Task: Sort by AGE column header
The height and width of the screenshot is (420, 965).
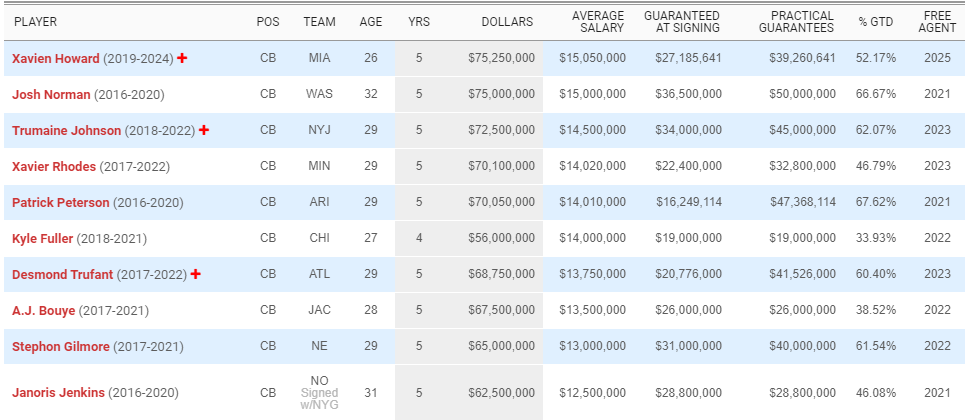Action: point(371,22)
